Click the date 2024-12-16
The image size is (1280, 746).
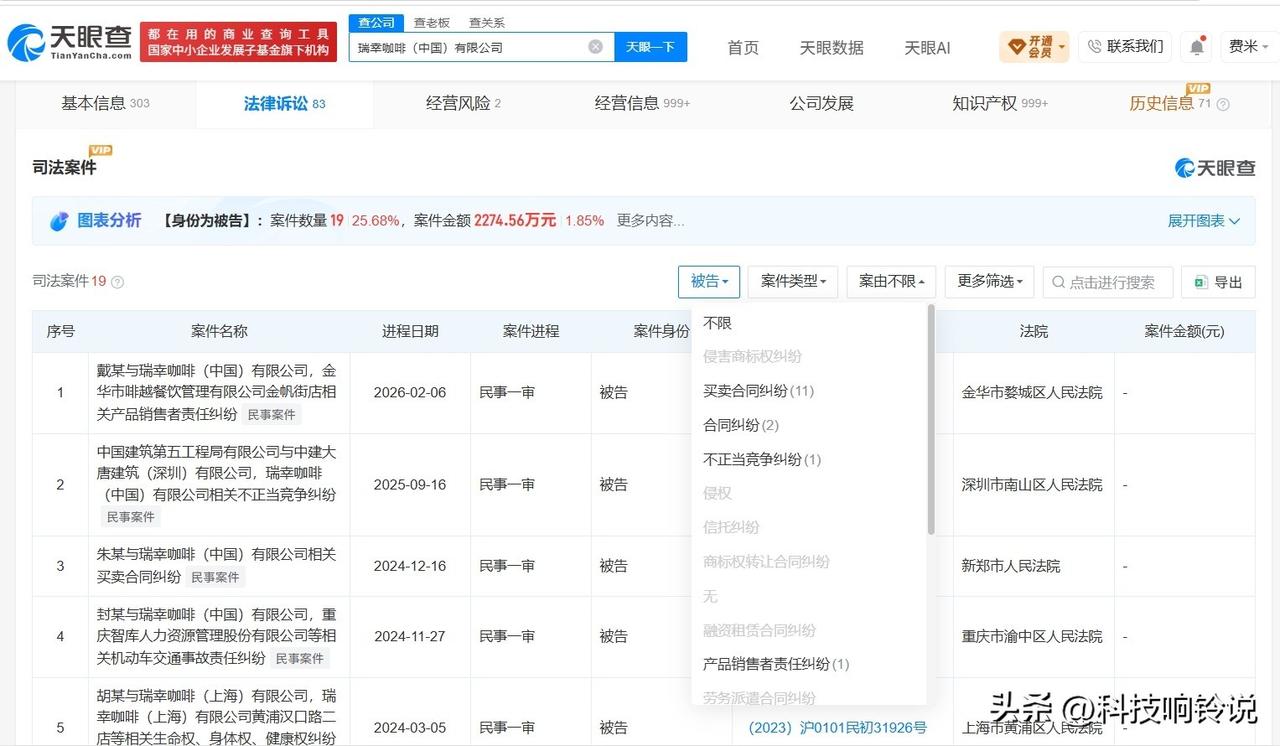410,566
